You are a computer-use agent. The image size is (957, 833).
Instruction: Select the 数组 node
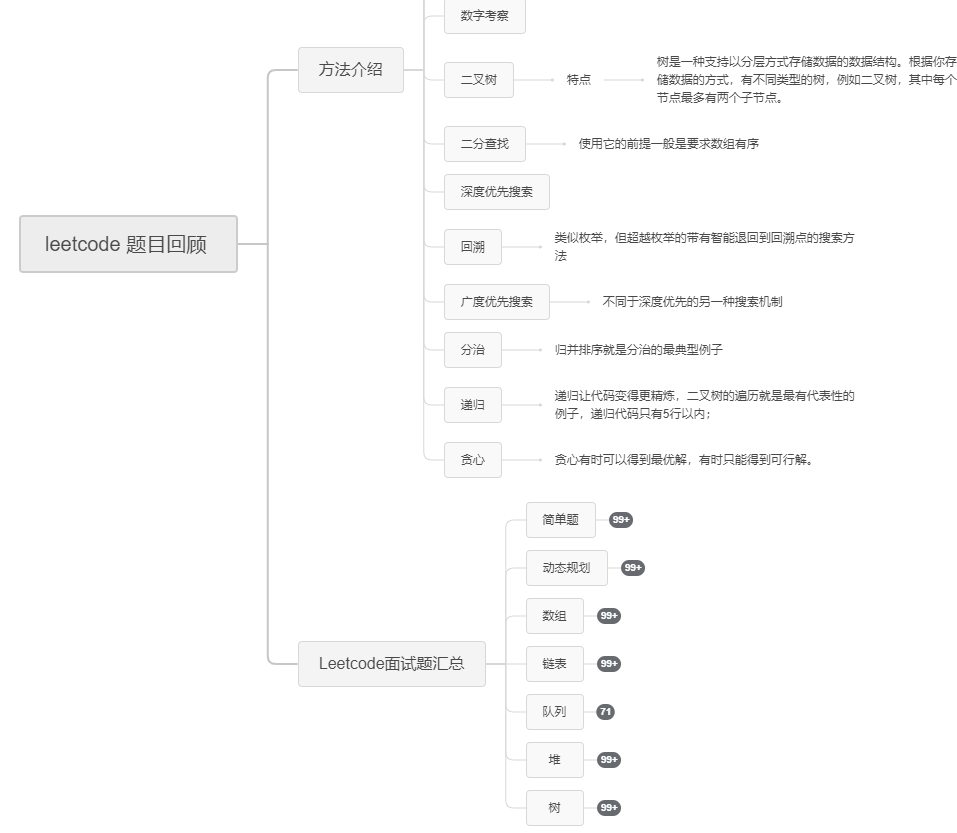click(555, 616)
